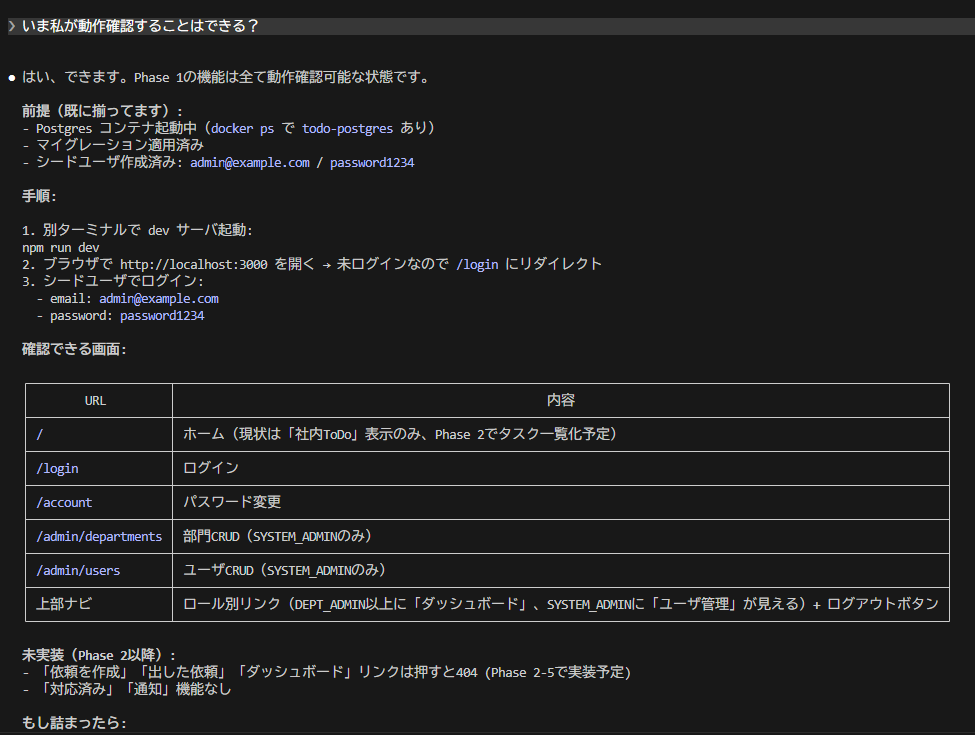975x735 pixels.
Task: Click the npm run dev command line
Action: (x=61, y=247)
